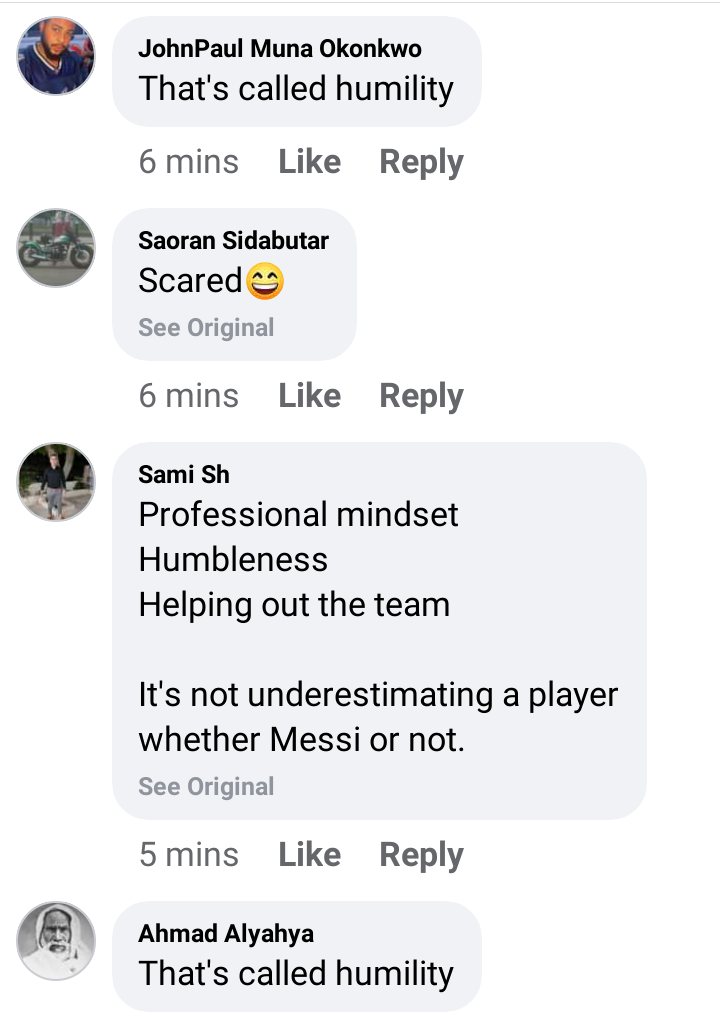Open JohnPaul Muna Okonkwo's name link
Screen dimensions: 720x1018
[x=280, y=49]
